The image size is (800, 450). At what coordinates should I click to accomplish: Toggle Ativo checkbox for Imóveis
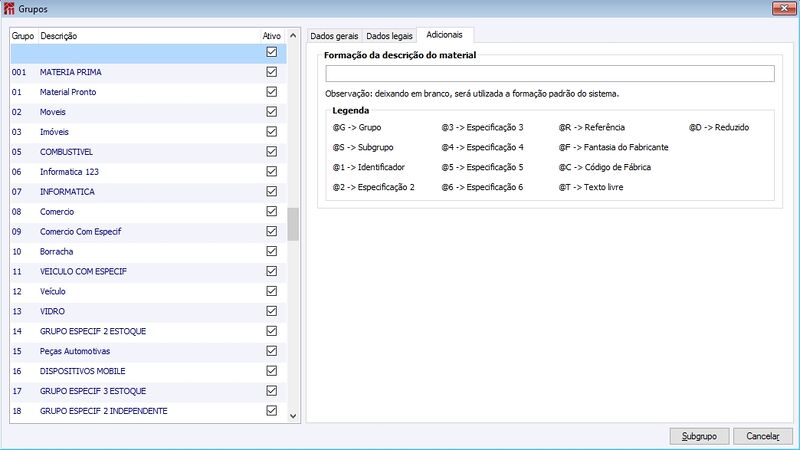tap(271, 132)
